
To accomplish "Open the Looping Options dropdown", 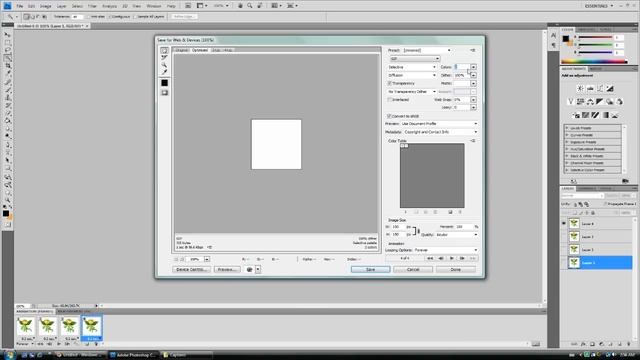I will point(445,250).
